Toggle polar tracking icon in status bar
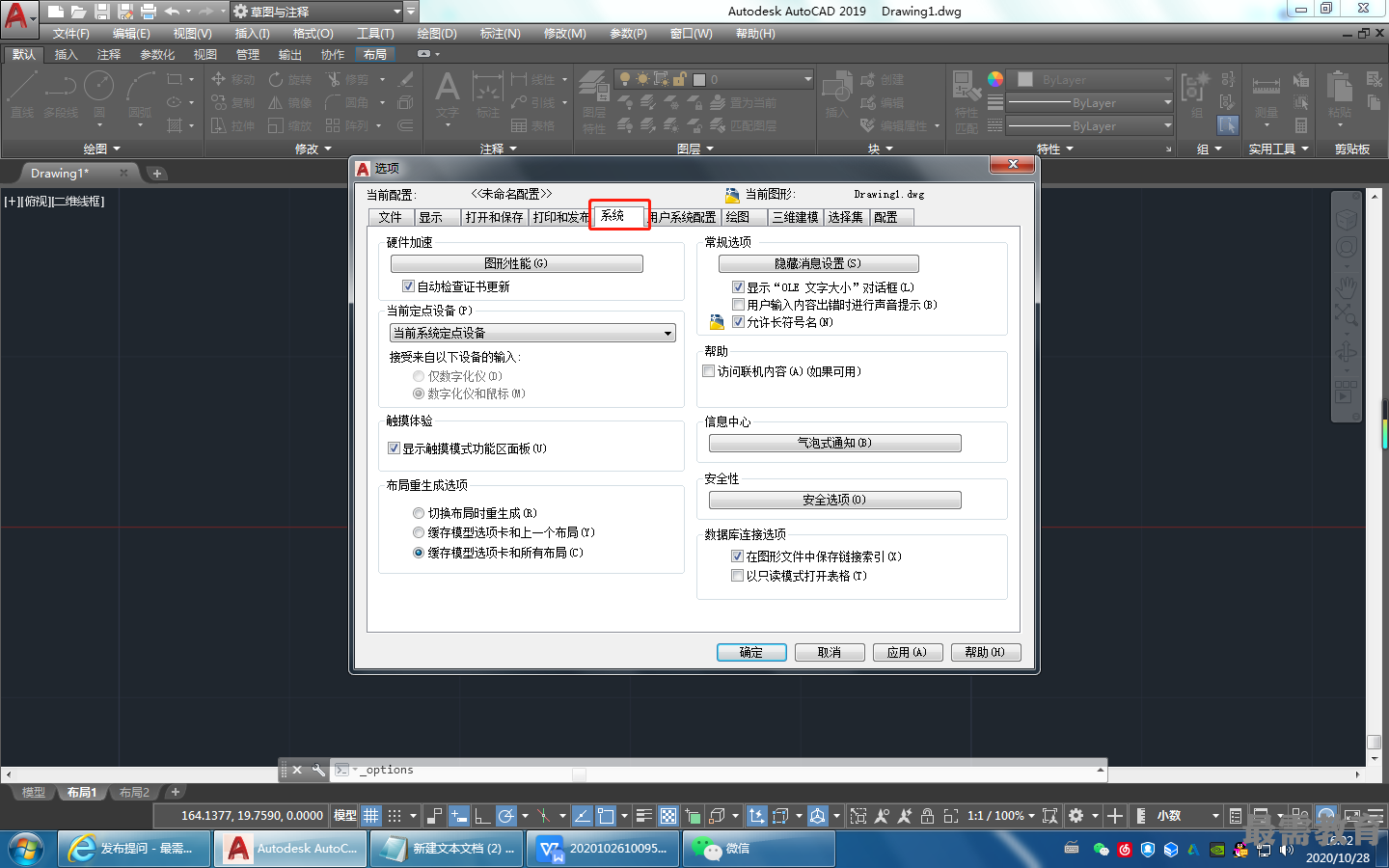The width and height of the screenshot is (1389, 868). pyautogui.click(x=506, y=816)
